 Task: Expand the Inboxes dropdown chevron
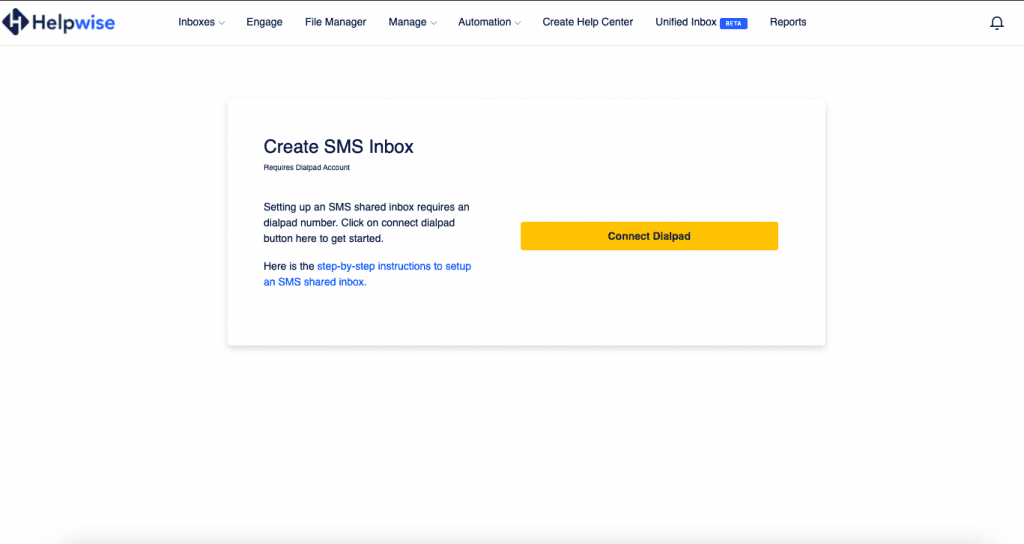point(222,23)
